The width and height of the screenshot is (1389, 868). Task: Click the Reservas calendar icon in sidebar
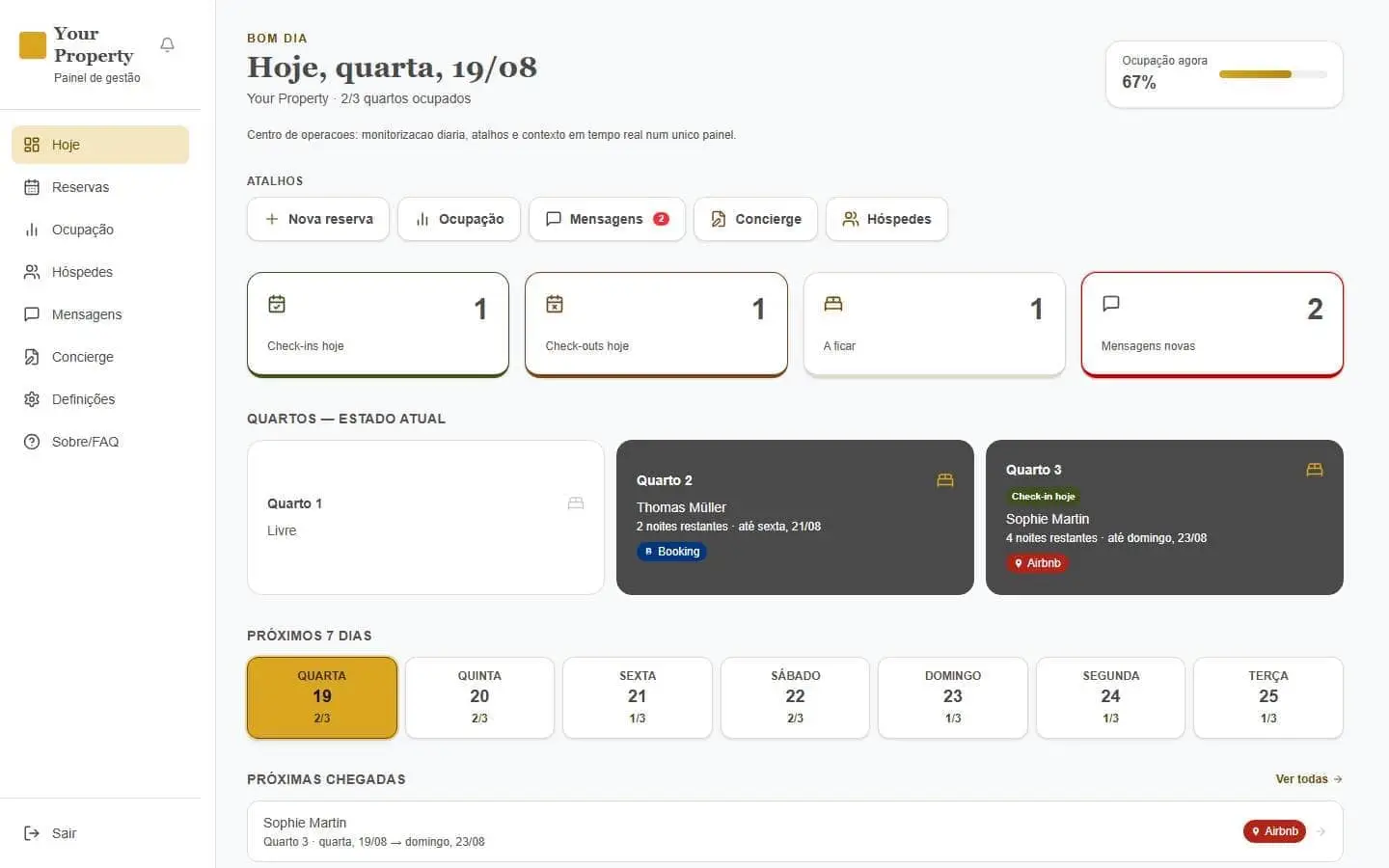click(32, 187)
